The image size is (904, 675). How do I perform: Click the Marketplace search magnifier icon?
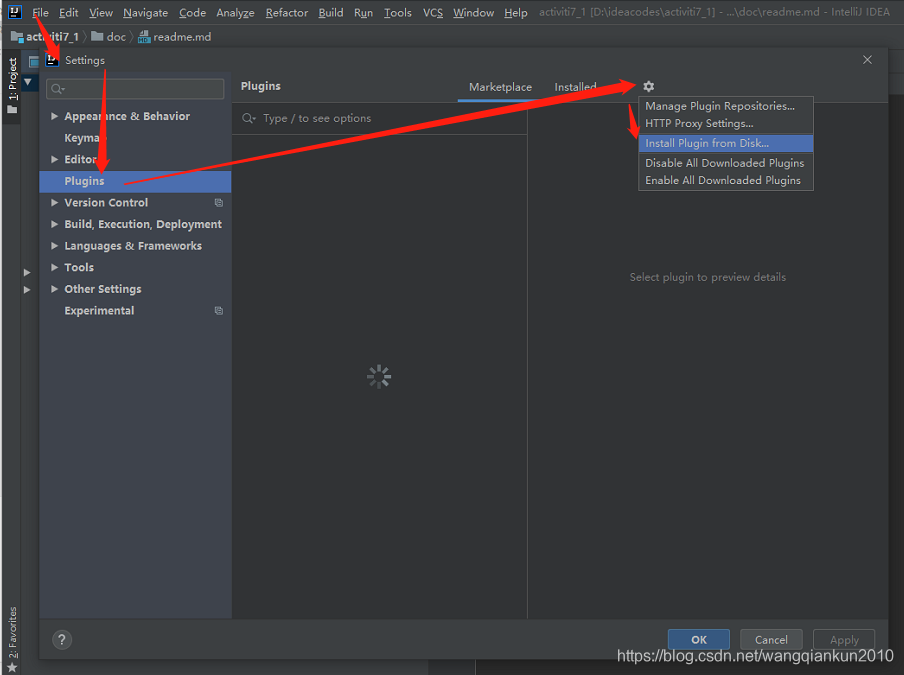[248, 118]
